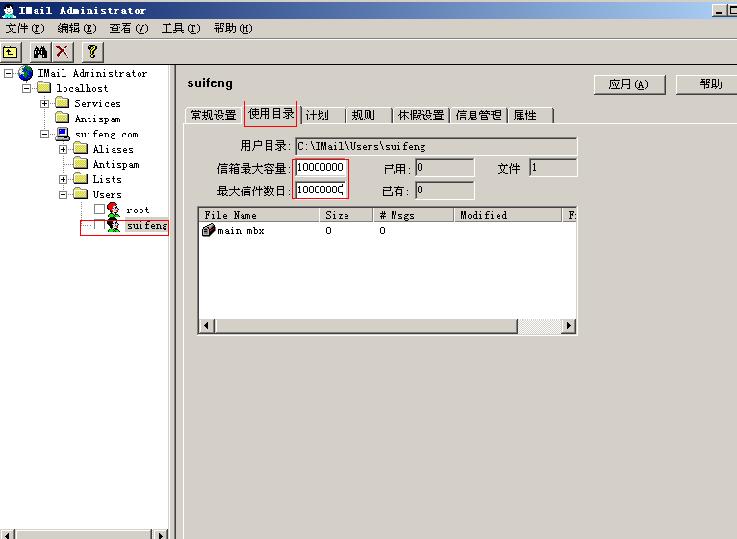The image size is (737, 539).
Task: Select the suifeng user in tree
Action: [x=147, y=226]
